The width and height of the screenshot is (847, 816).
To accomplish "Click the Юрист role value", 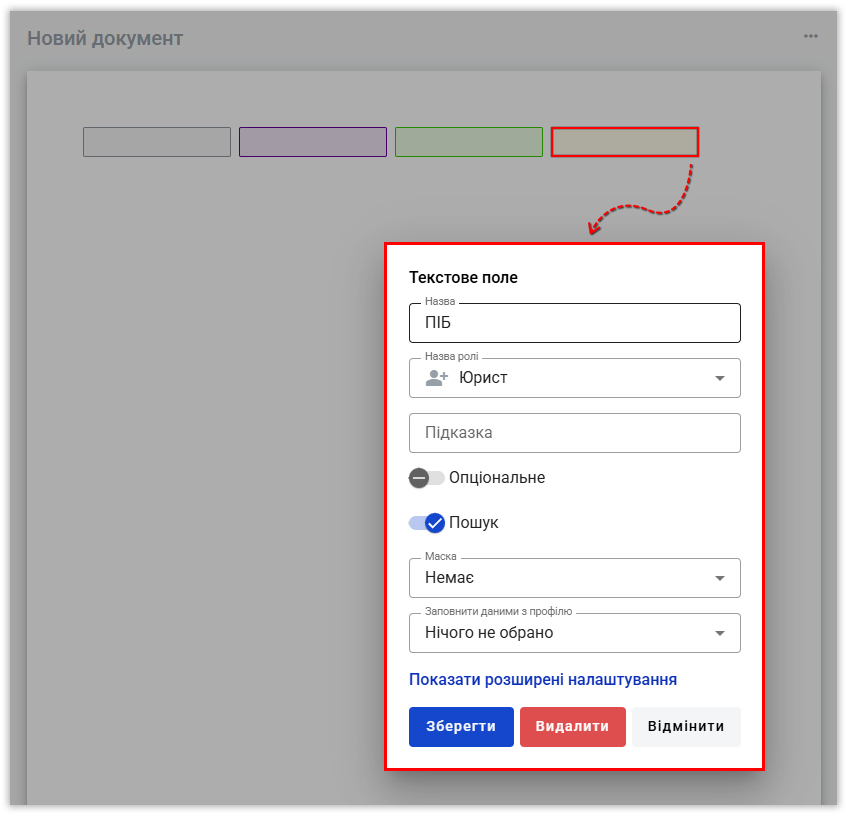I will click(484, 378).
